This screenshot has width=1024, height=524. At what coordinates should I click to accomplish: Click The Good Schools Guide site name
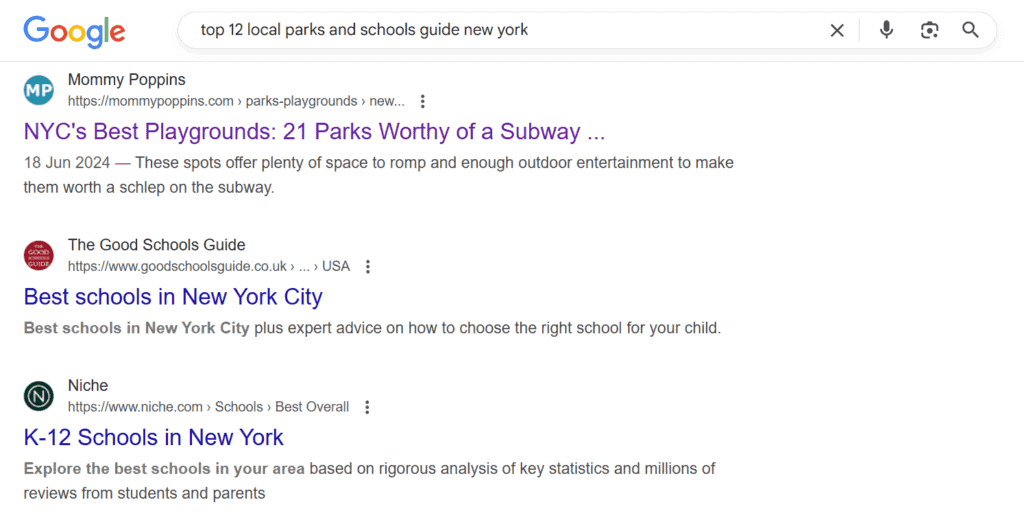coord(157,245)
